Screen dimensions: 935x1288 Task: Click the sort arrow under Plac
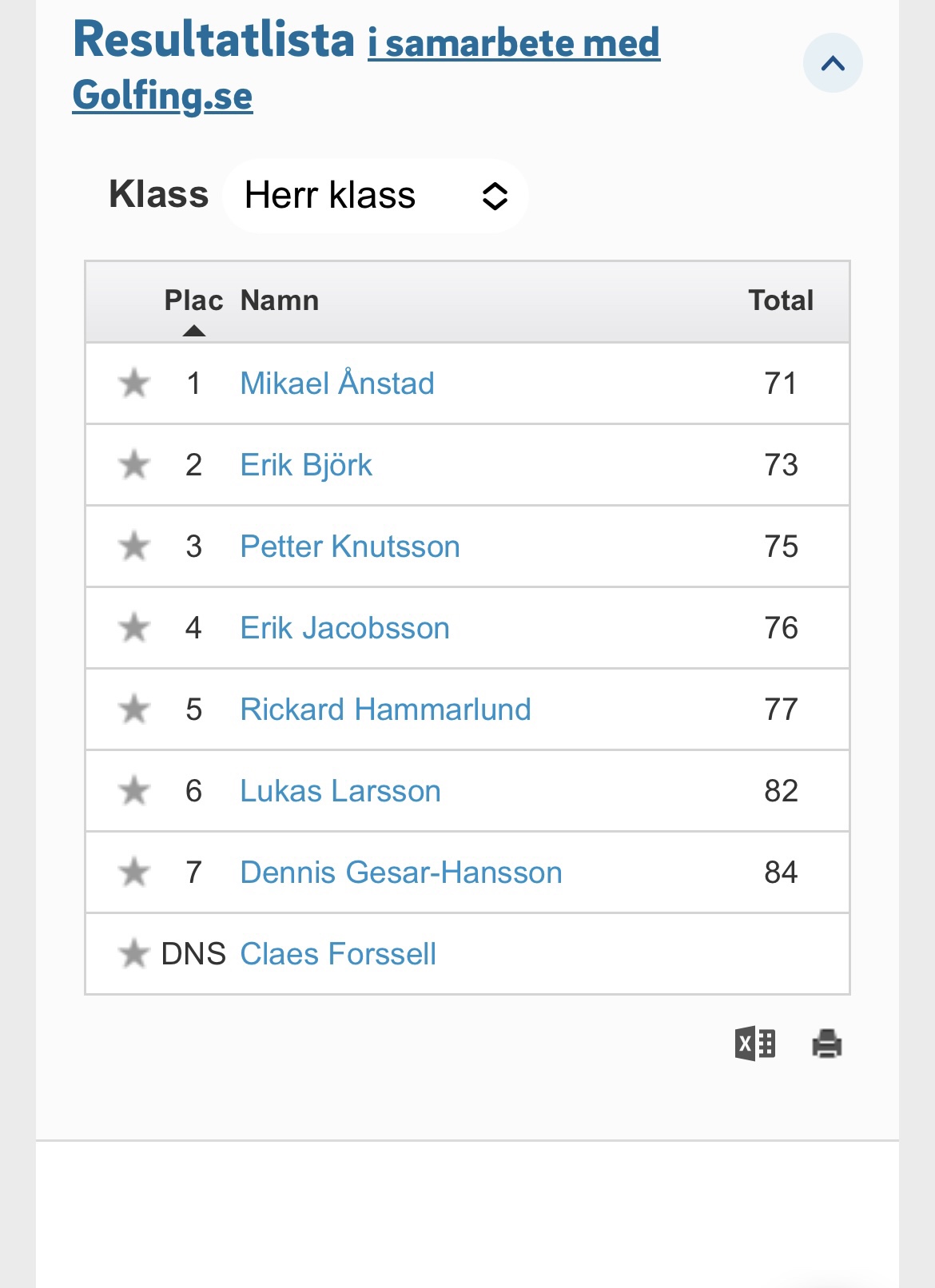tap(193, 331)
